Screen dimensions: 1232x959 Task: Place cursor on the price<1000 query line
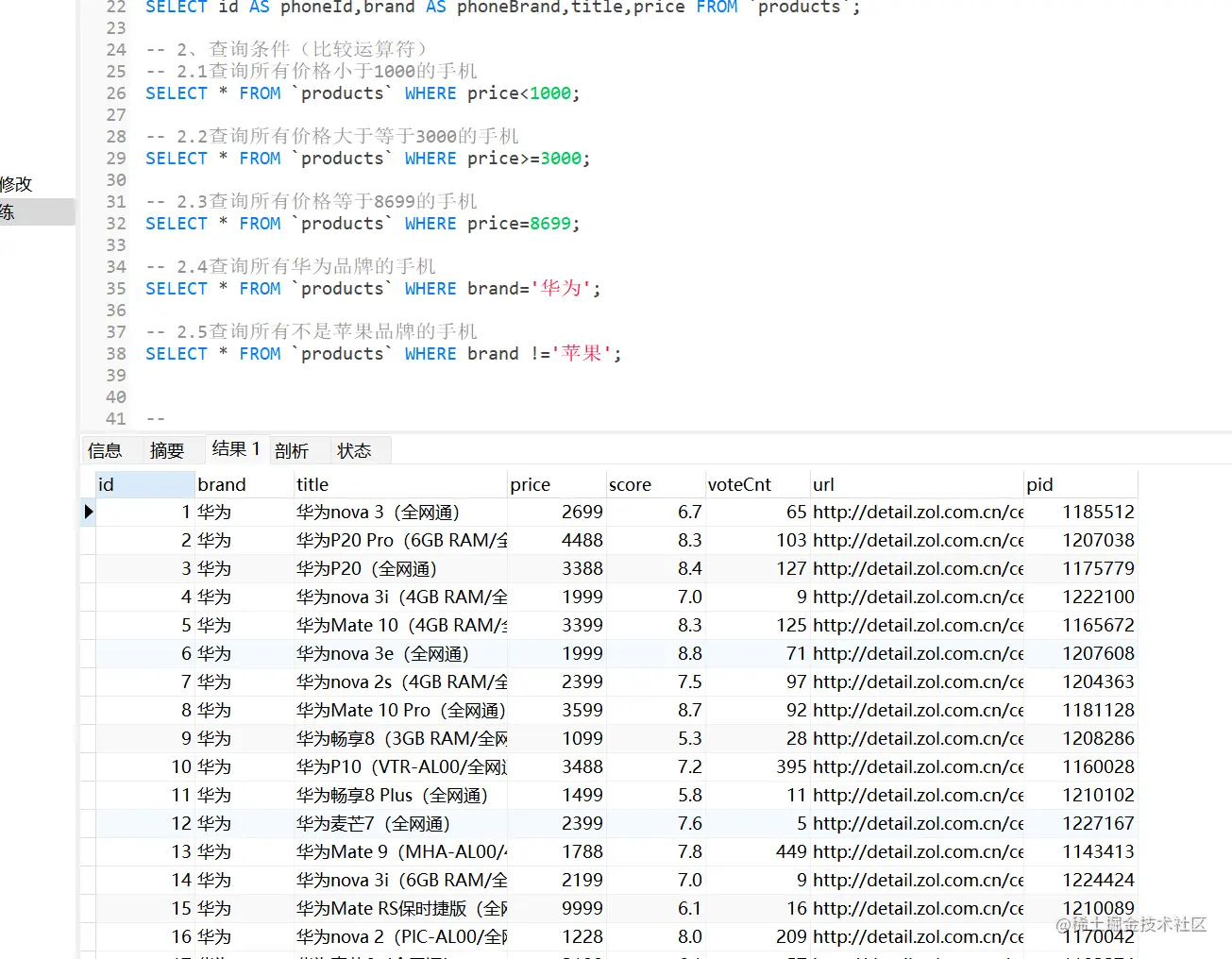pos(363,93)
